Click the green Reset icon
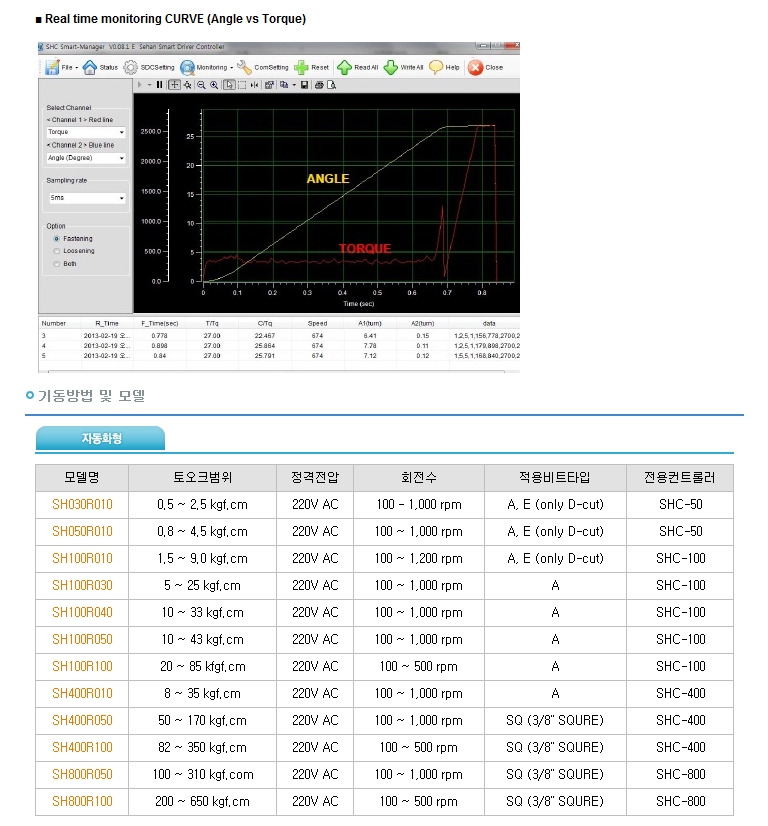768x826 pixels. (x=301, y=67)
